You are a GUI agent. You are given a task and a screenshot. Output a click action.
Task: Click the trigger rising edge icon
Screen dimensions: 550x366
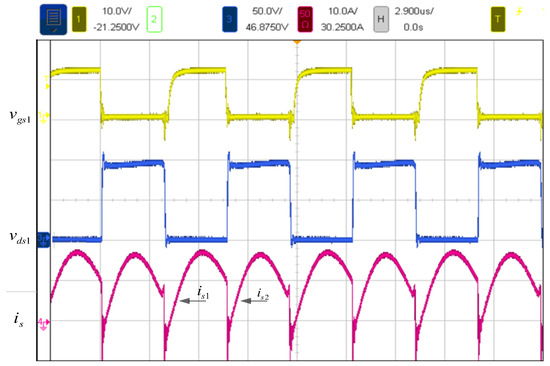tap(519, 12)
